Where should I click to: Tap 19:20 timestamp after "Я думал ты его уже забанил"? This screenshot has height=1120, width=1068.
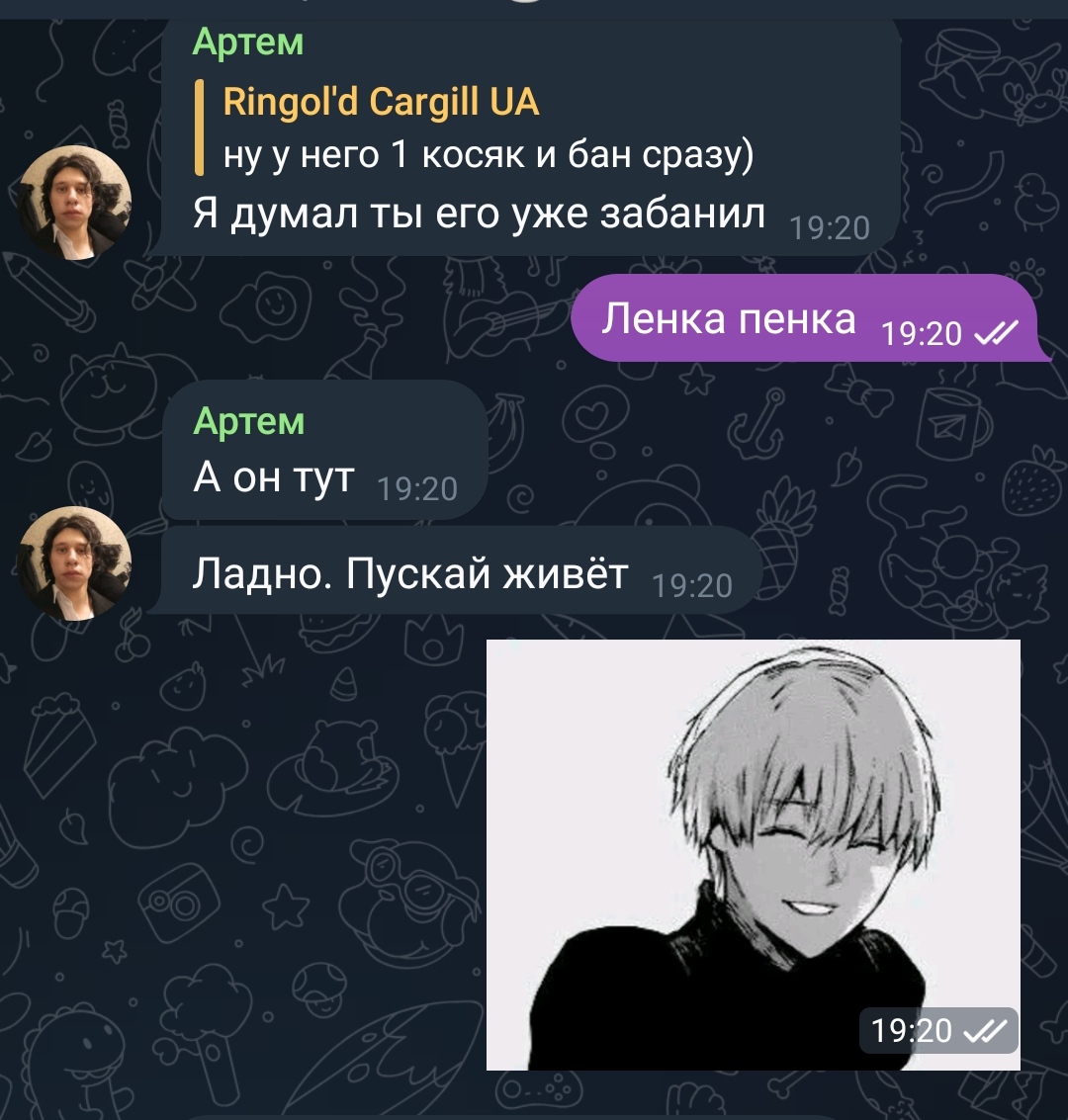(830, 228)
